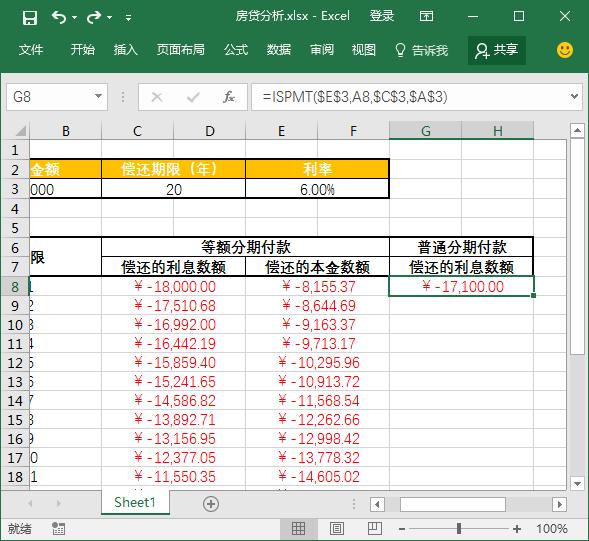Click the macro recording status icon
This screenshot has height=541, width=589.
pyautogui.click(x=58, y=529)
